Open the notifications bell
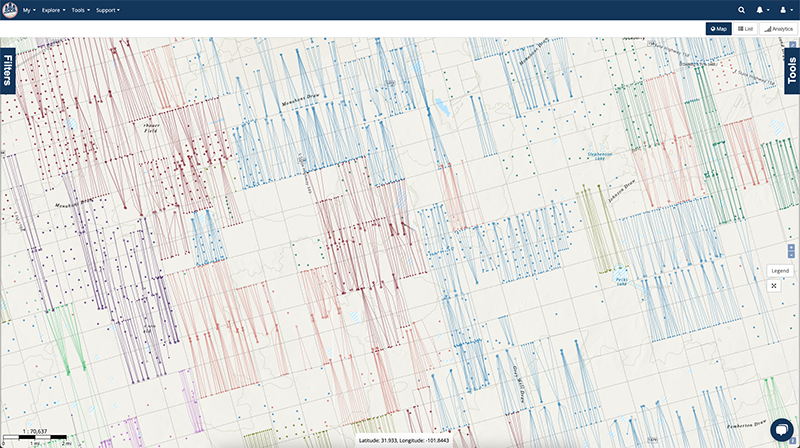Viewport: 800px width, 448px height. click(761, 10)
